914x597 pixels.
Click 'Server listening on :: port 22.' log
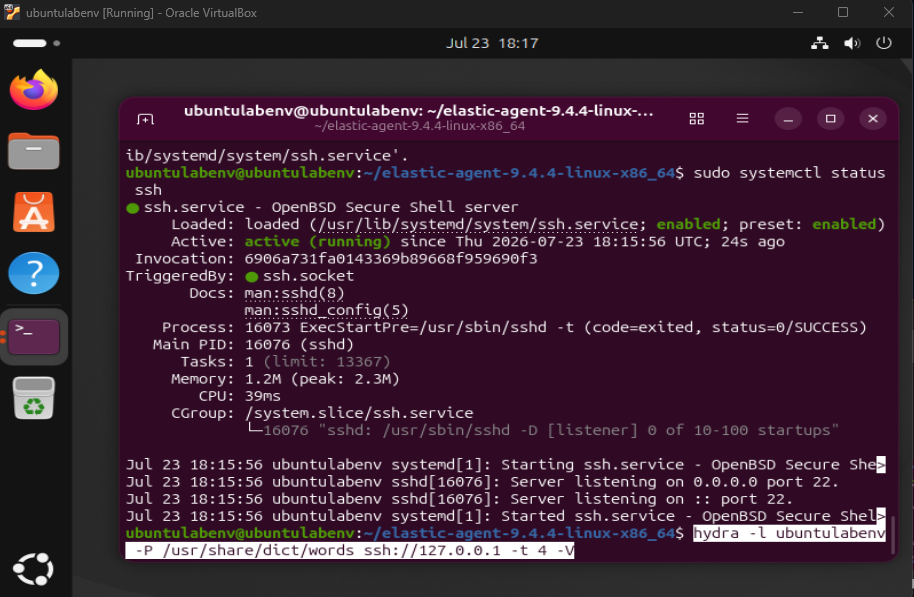652,499
